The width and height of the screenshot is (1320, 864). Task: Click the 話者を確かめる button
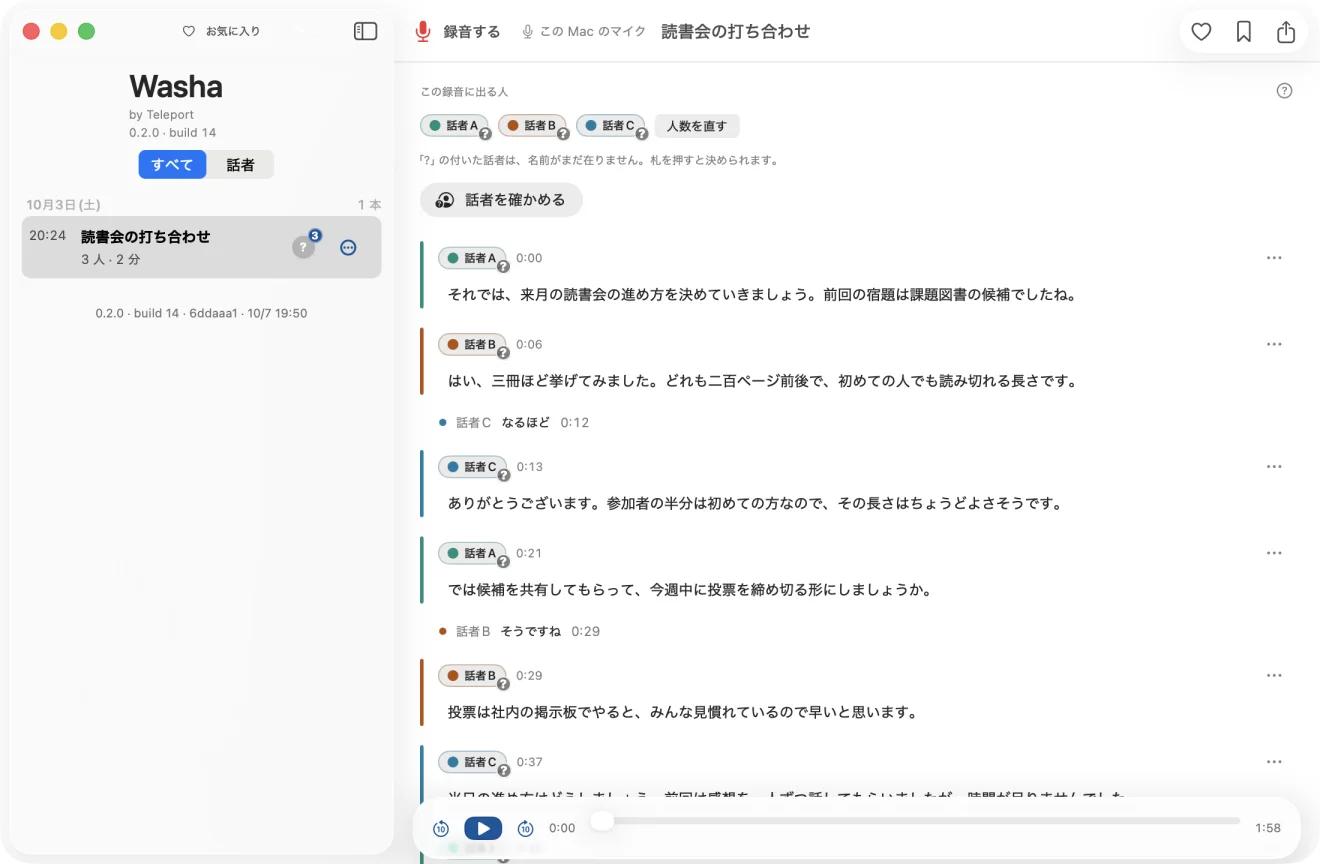pyautogui.click(x=501, y=200)
